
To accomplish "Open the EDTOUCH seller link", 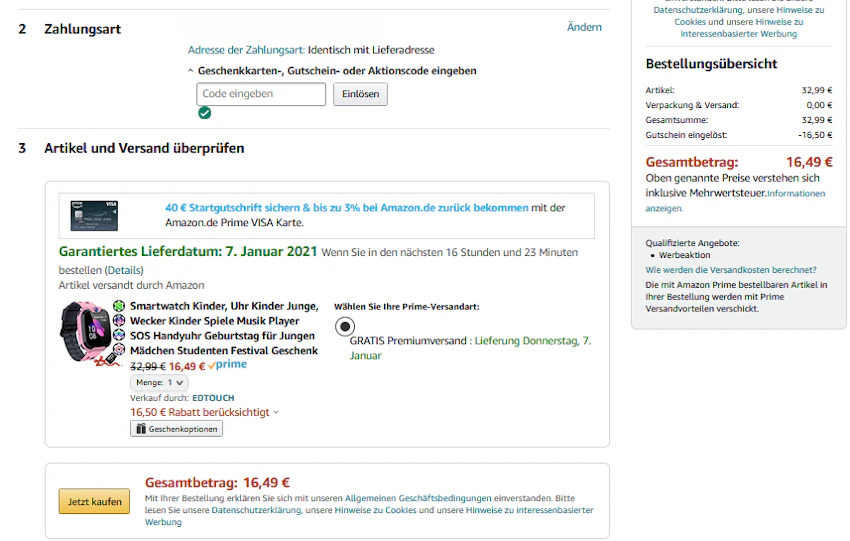I will (x=213, y=398).
